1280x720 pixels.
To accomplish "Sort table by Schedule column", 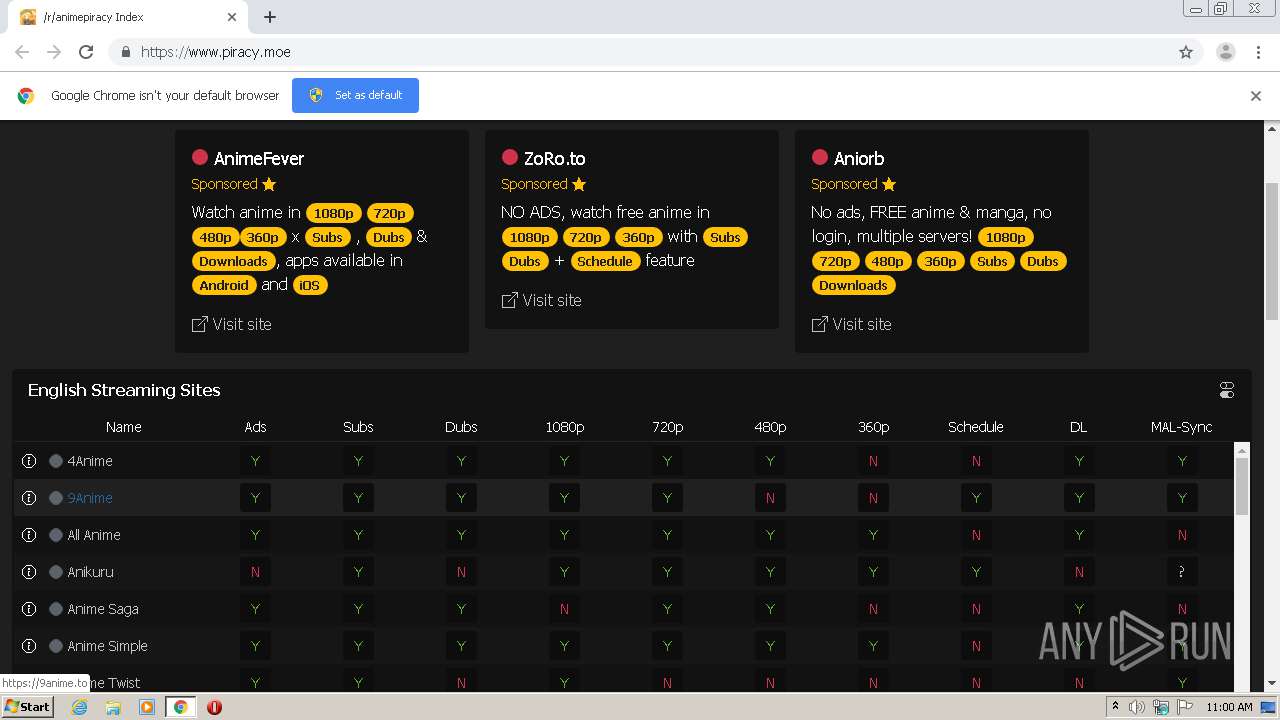I will [x=976, y=427].
